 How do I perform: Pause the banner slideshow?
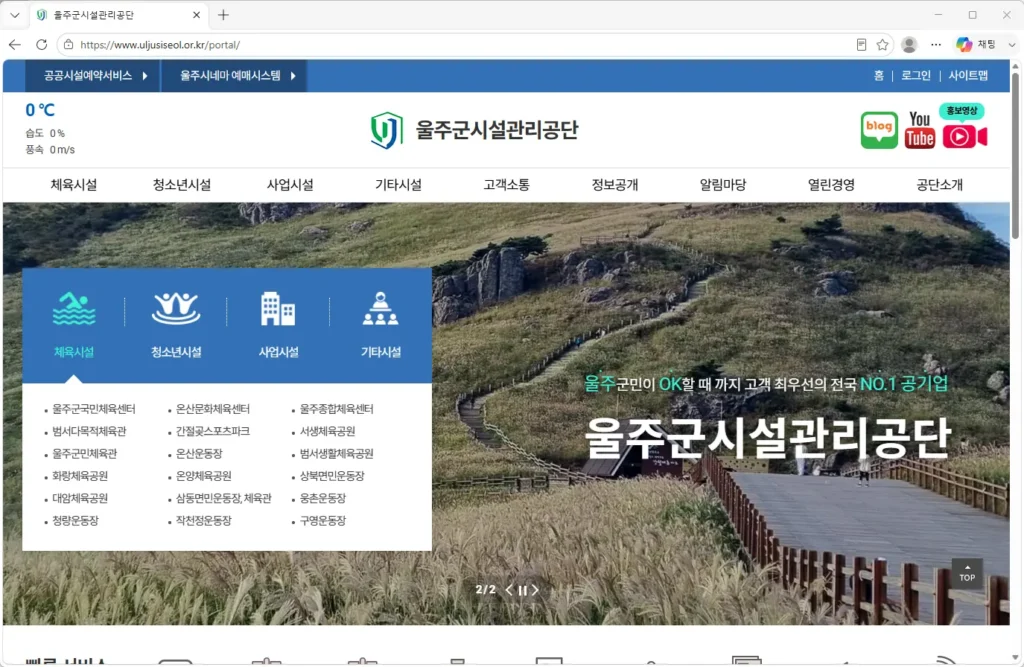[522, 590]
